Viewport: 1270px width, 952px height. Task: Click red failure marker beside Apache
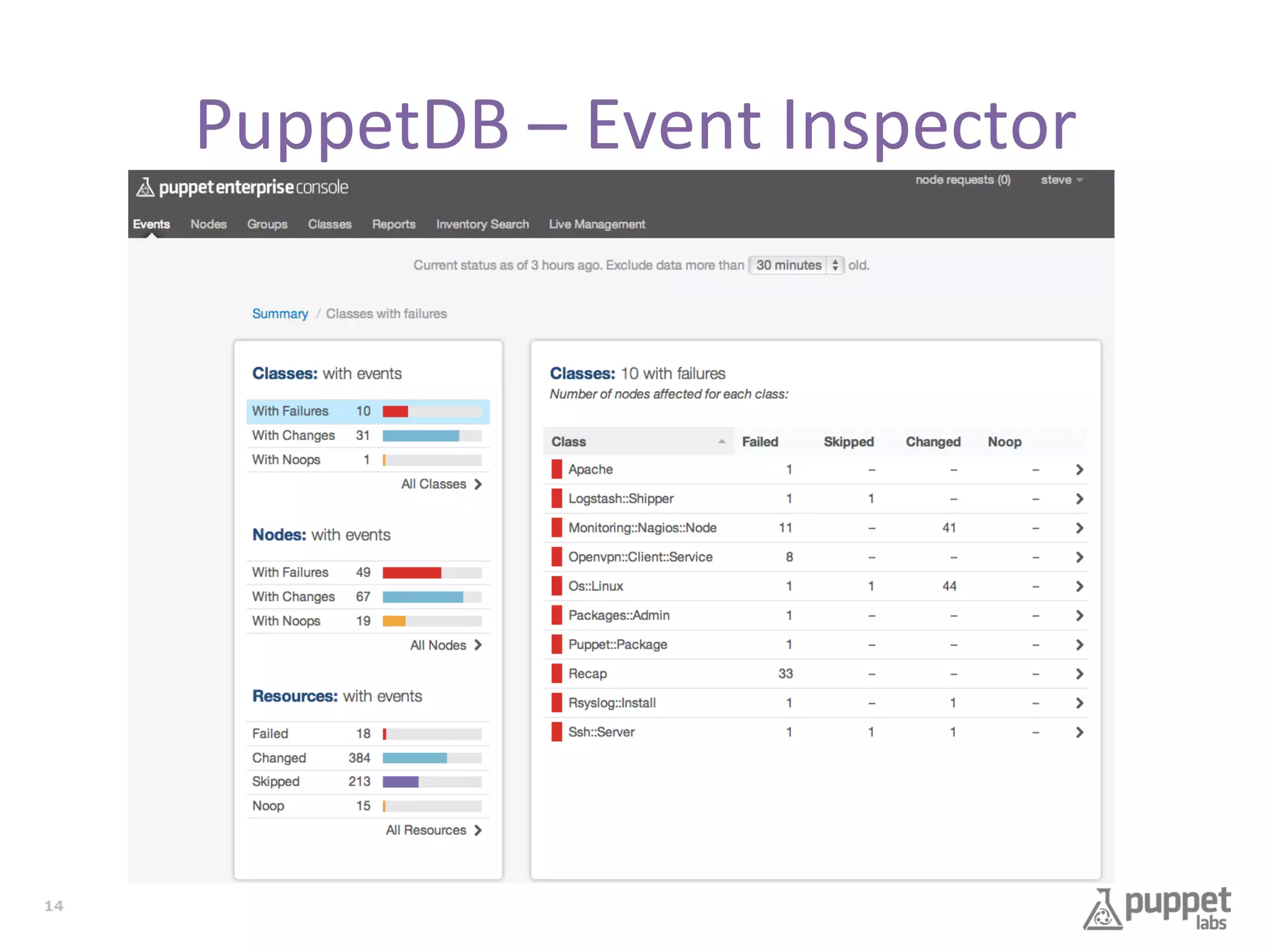[556, 469]
